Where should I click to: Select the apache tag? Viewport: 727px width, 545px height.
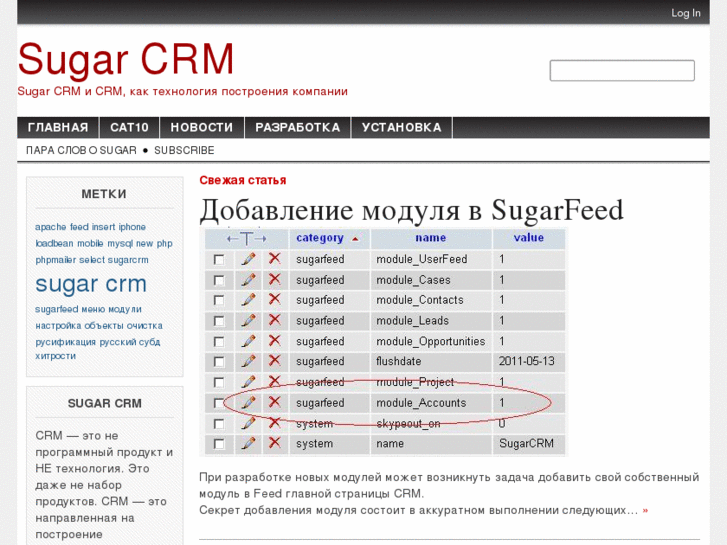click(x=51, y=227)
